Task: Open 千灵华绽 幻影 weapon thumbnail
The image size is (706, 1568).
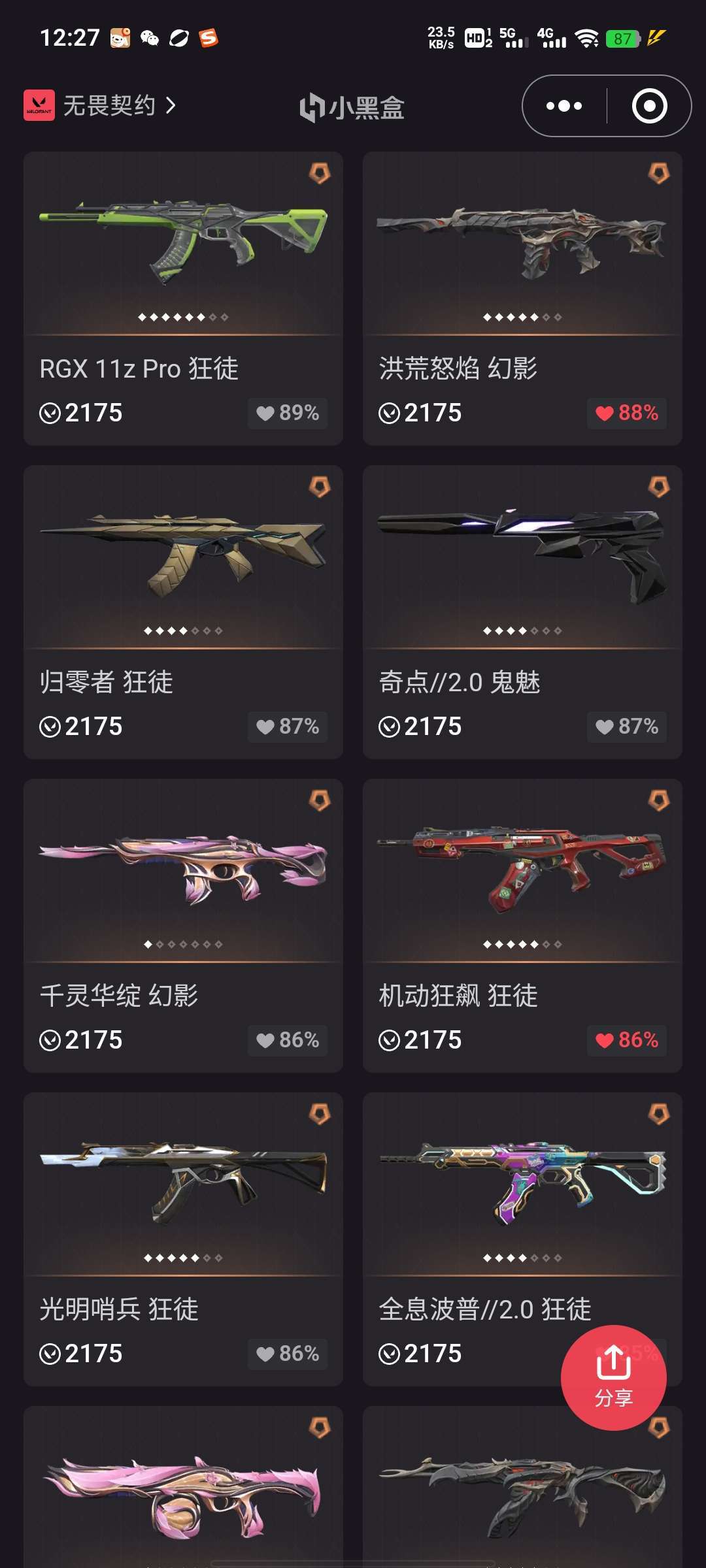Action: coord(183,870)
